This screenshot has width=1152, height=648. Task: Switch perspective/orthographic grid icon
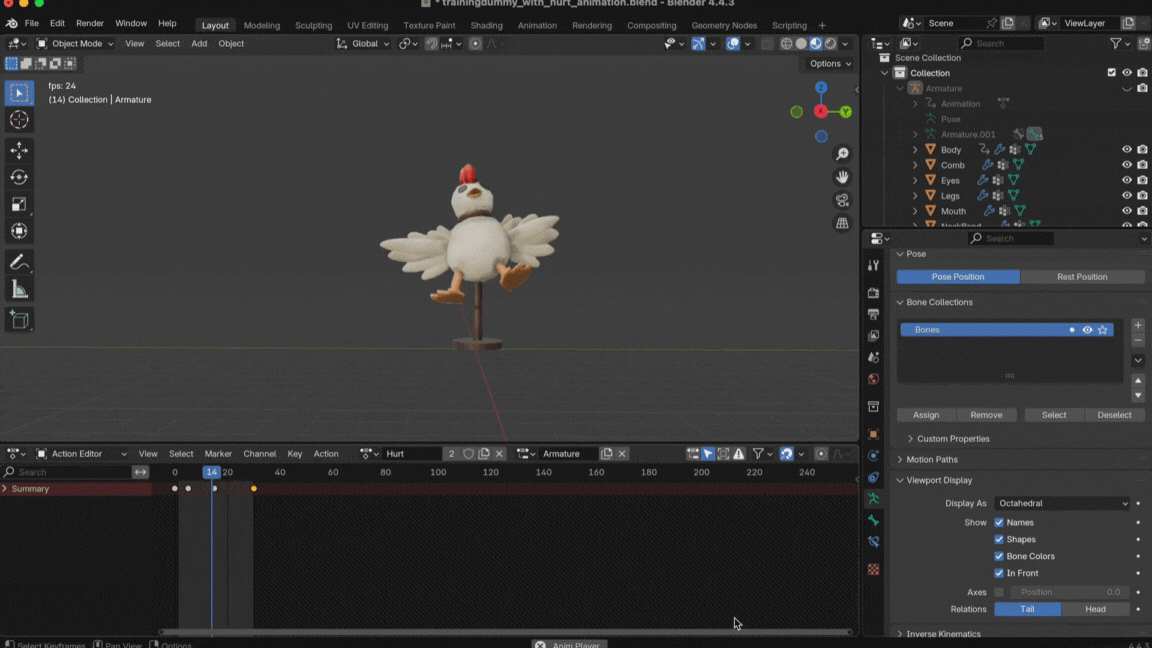[842, 223]
